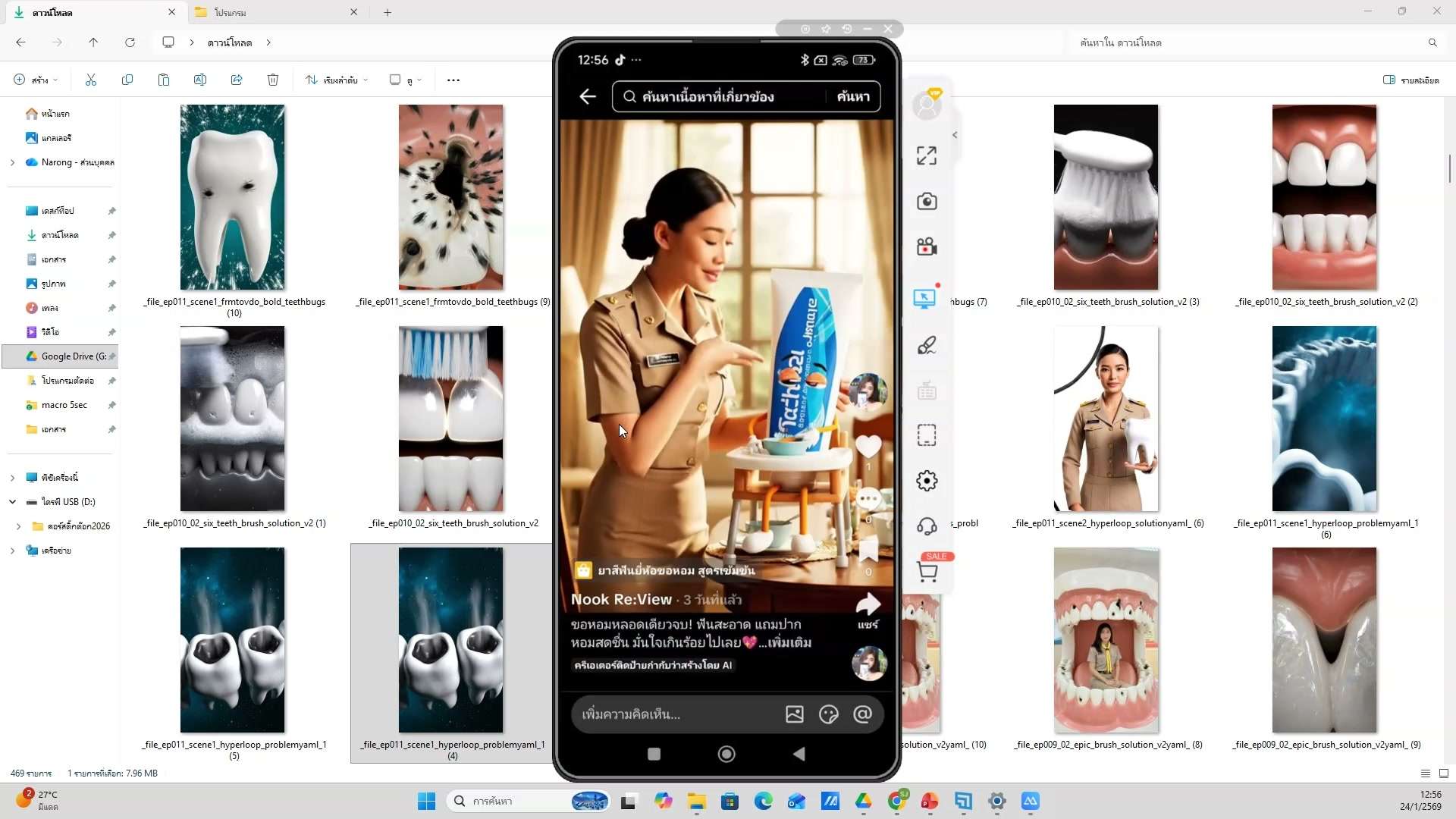1456x819 pixels.
Task: Expand Narong OneDrive folder in sidebar
Action: pyautogui.click(x=12, y=162)
